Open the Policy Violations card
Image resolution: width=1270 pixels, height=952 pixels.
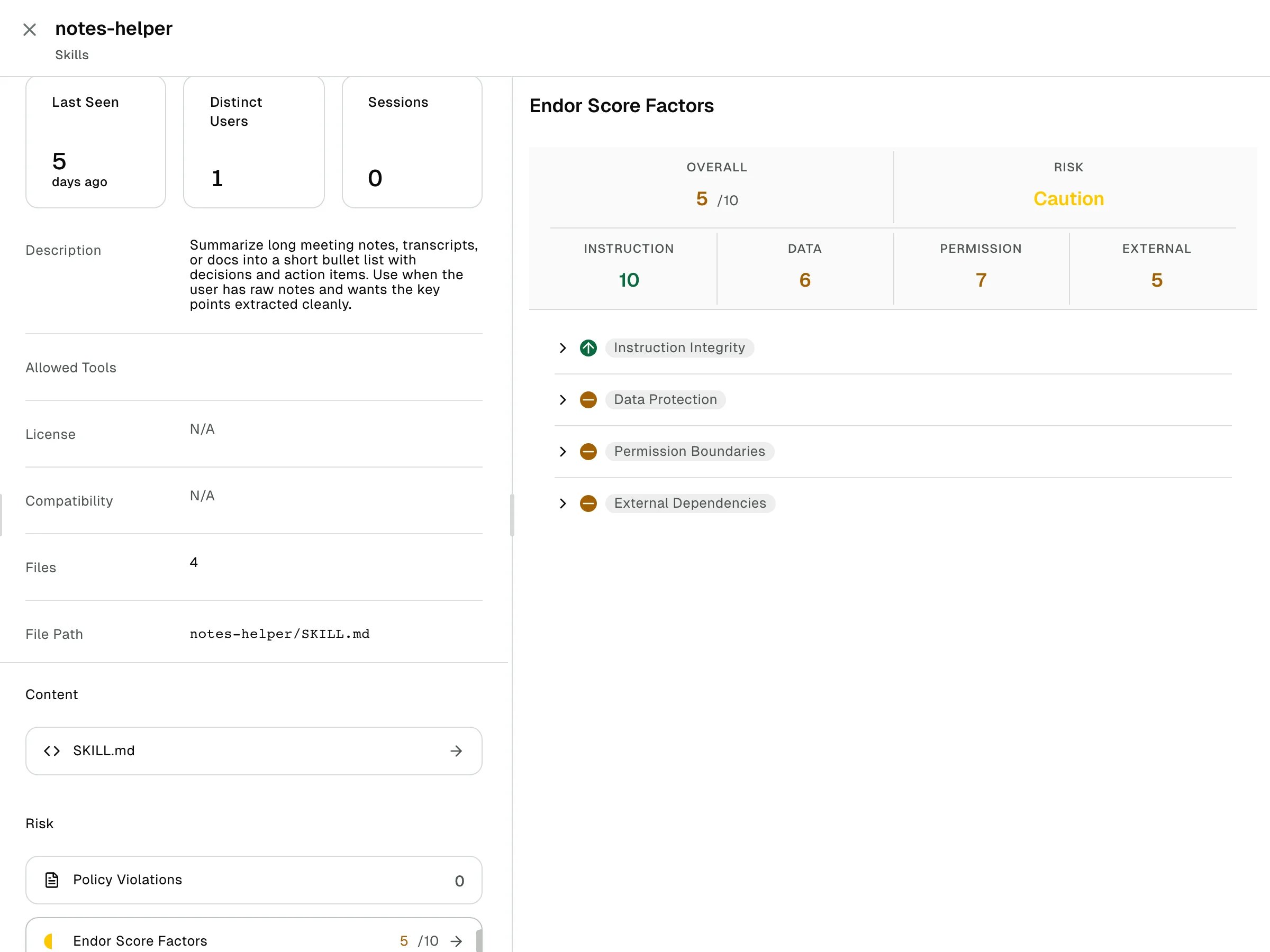point(254,880)
